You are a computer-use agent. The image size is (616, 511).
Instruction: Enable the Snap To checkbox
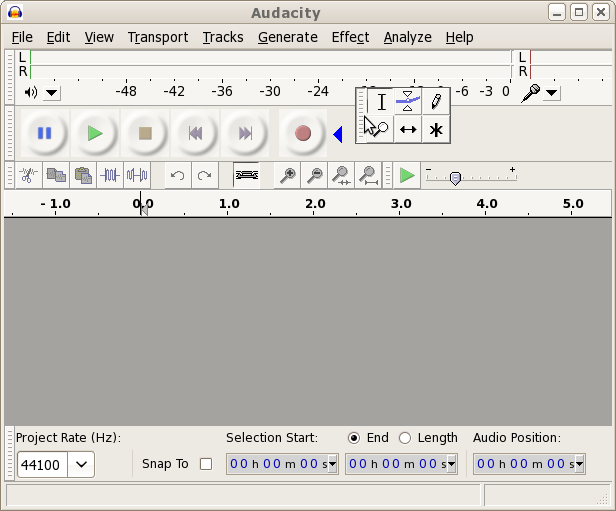click(206, 464)
